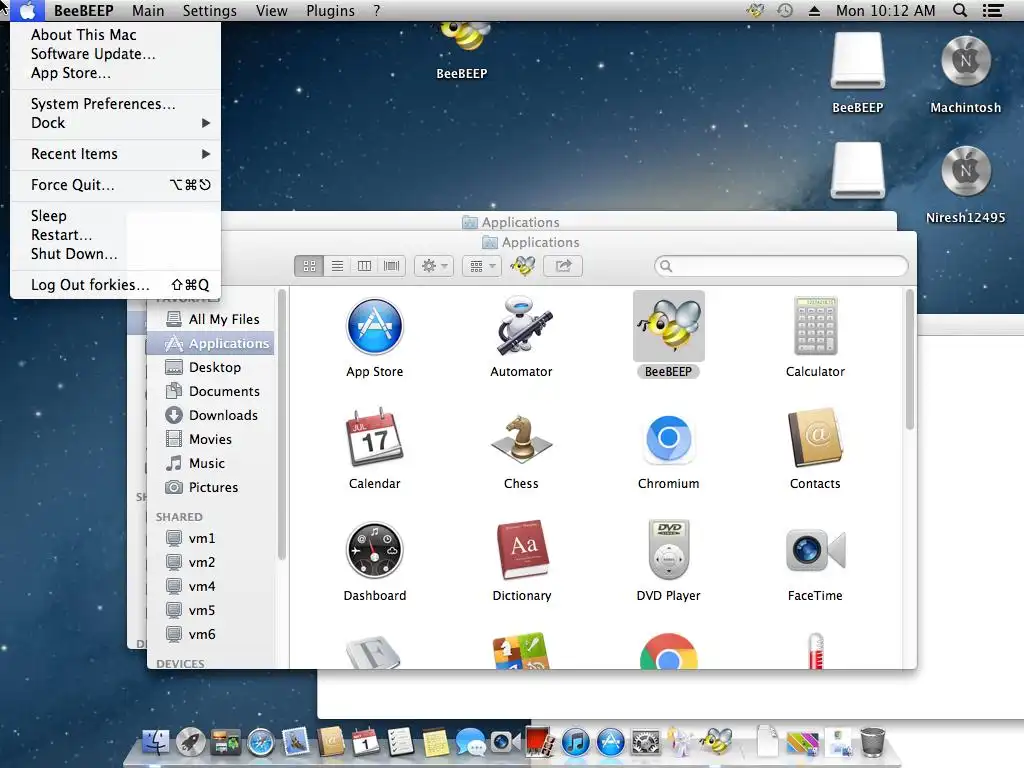1024x768 pixels.
Task: Choose App Store… in Apple menu
Action: [x=116, y=72]
